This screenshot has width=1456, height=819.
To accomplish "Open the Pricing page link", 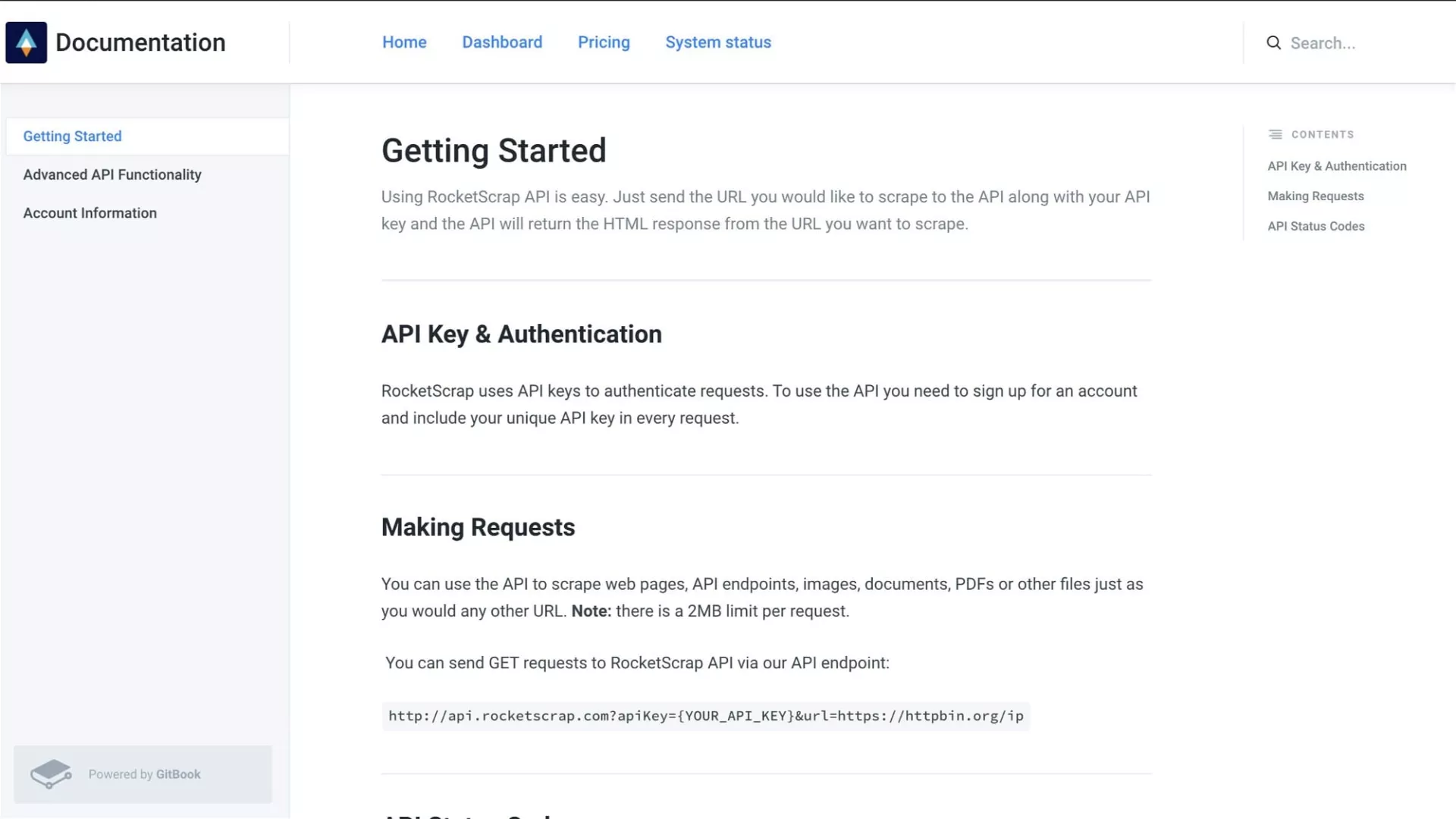I will pyautogui.click(x=604, y=42).
